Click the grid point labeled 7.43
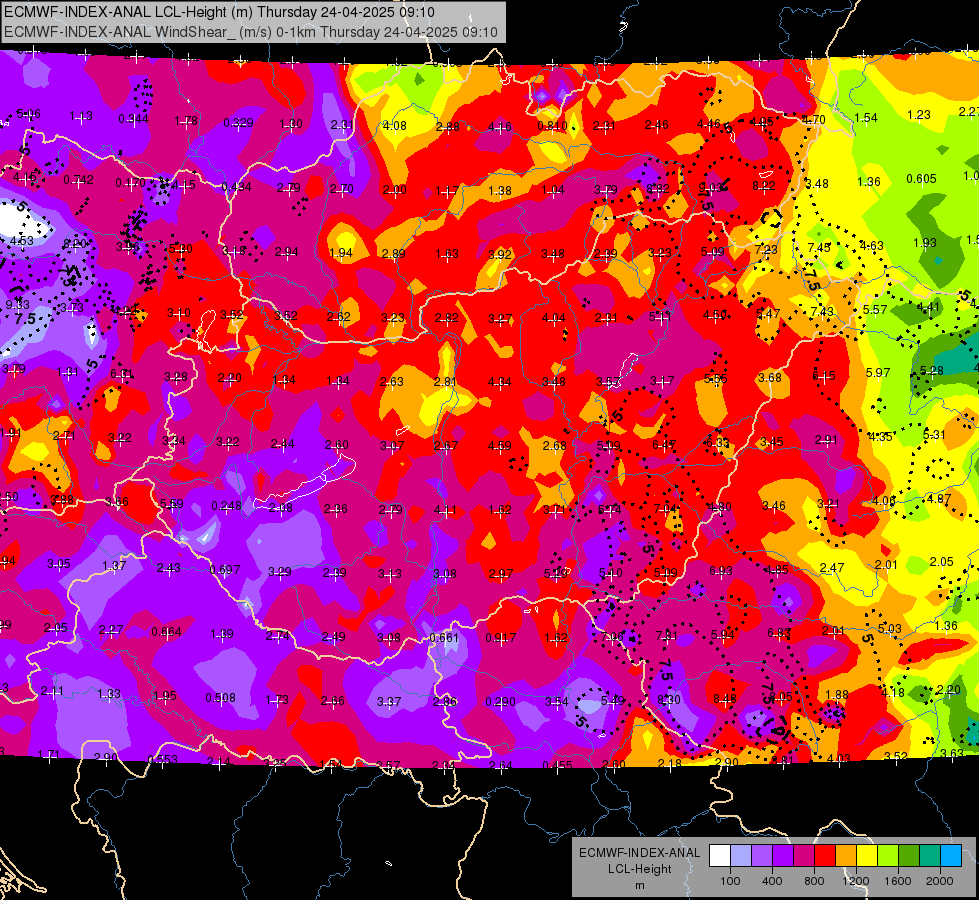The height and width of the screenshot is (900, 979). (x=822, y=311)
